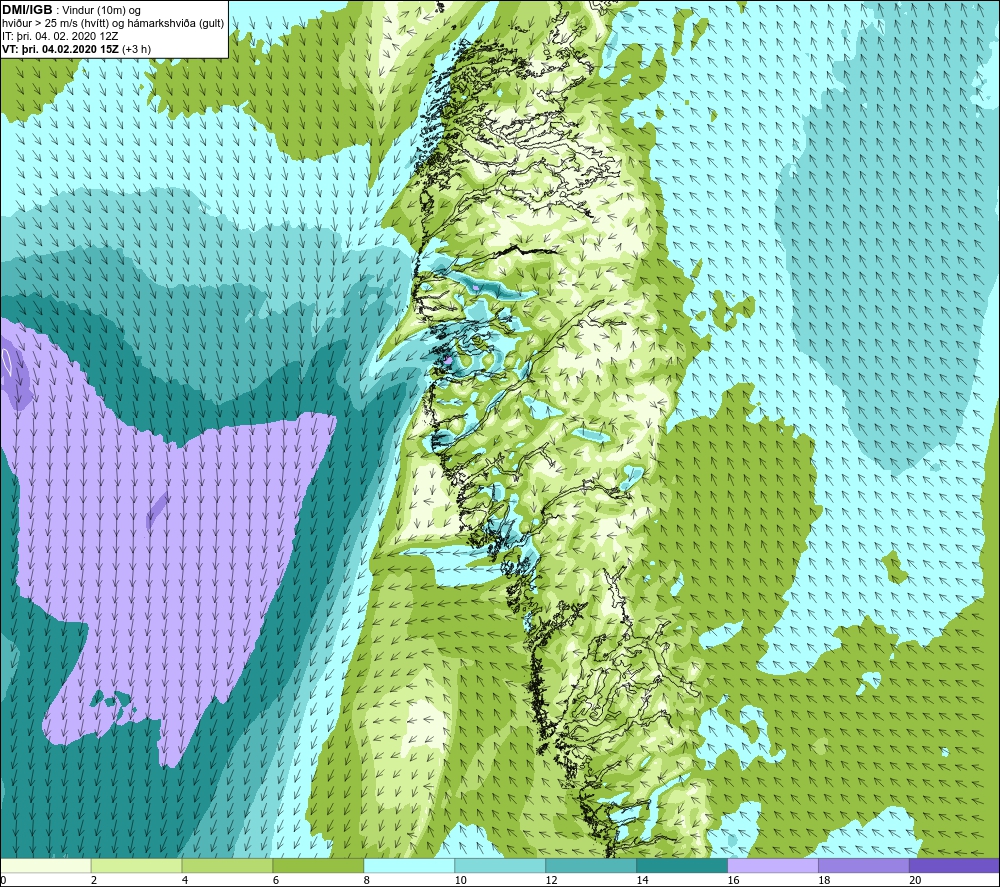Click the '(+3 h)' forecast offset text
The height and width of the screenshot is (887, 1000).
pyautogui.click(x=136, y=49)
